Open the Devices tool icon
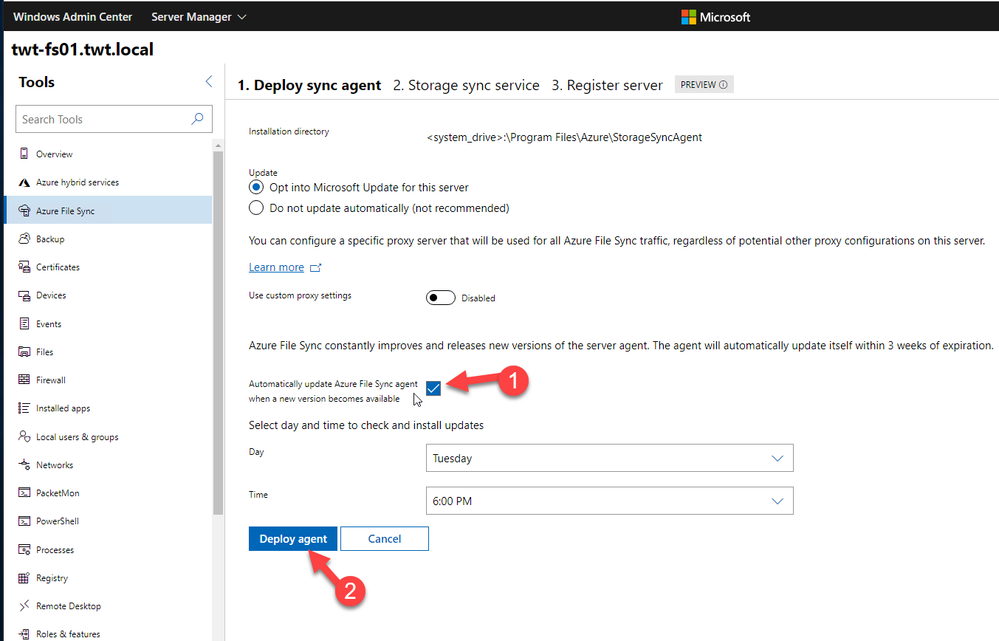 point(24,295)
